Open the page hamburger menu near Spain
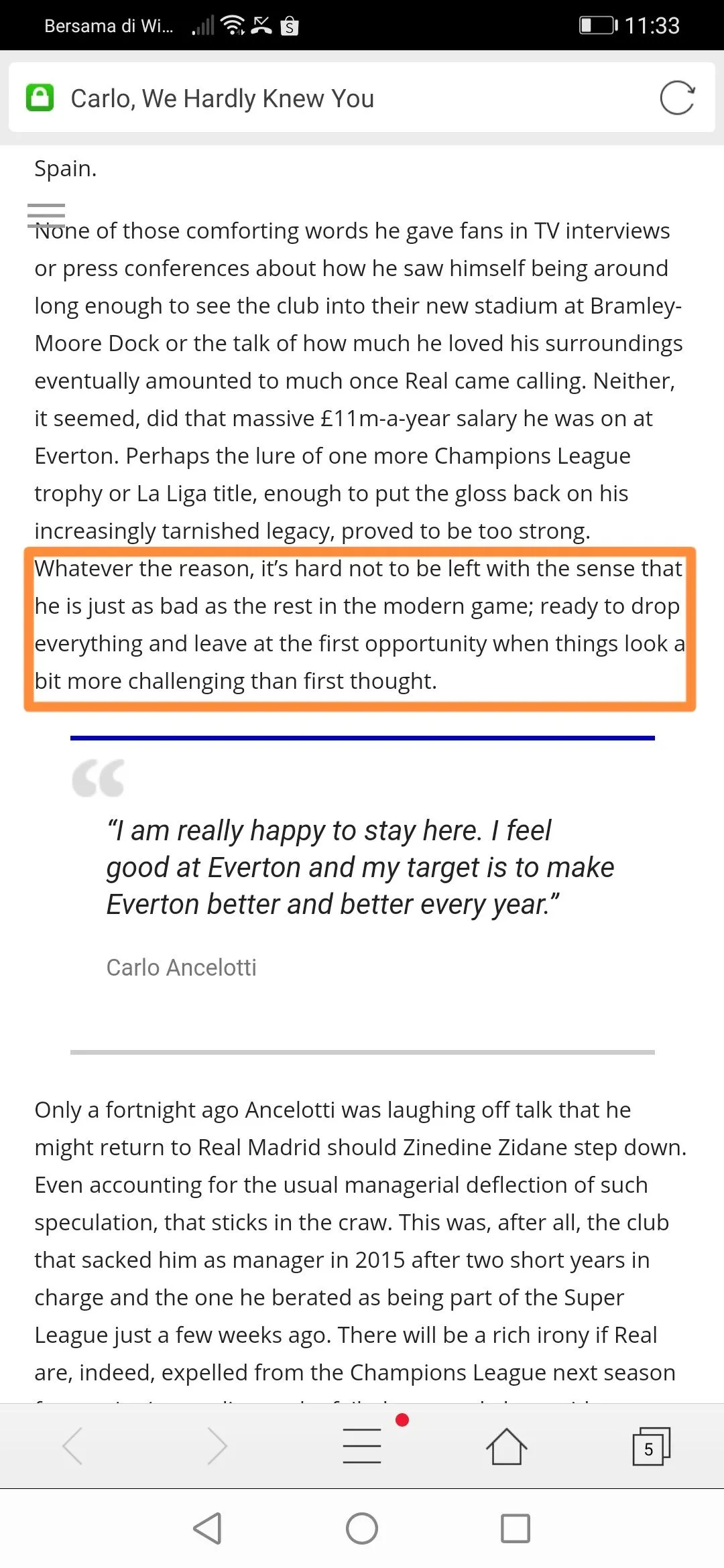The height and width of the screenshot is (1568, 724). click(46, 215)
